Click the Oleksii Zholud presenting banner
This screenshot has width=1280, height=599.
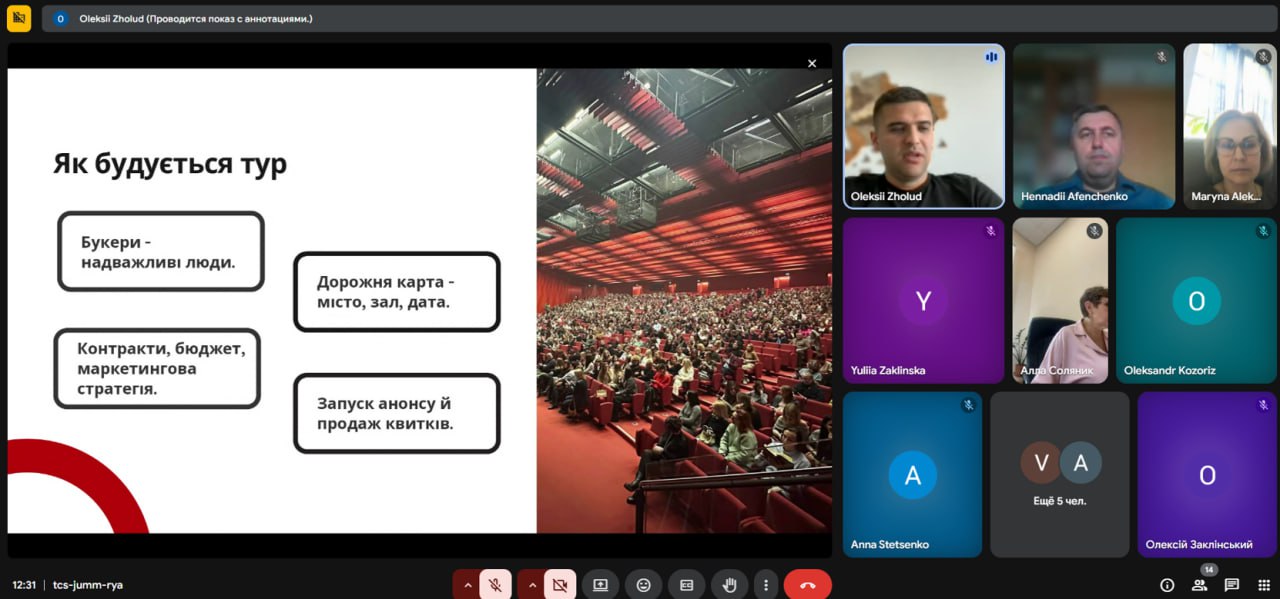(x=660, y=18)
